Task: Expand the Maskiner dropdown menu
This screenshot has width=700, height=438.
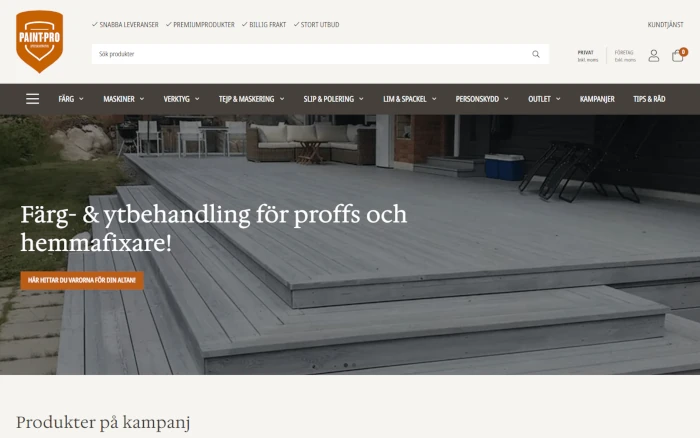Action: click(124, 99)
